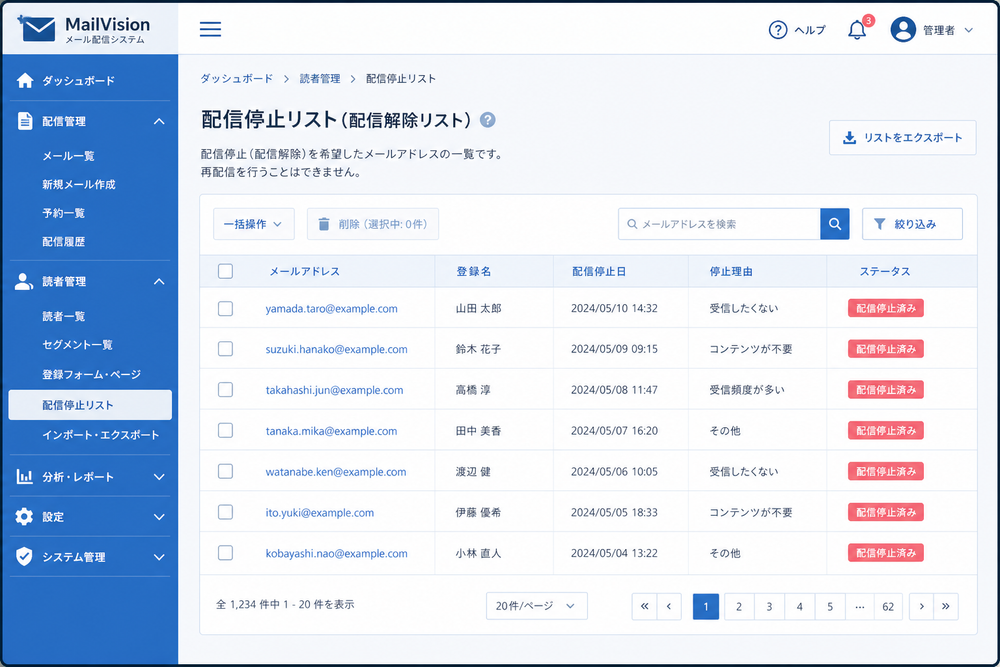Check the kobayashi.nao@example.com row checkbox
Screen dimensions: 1000x667
click(x=225, y=553)
